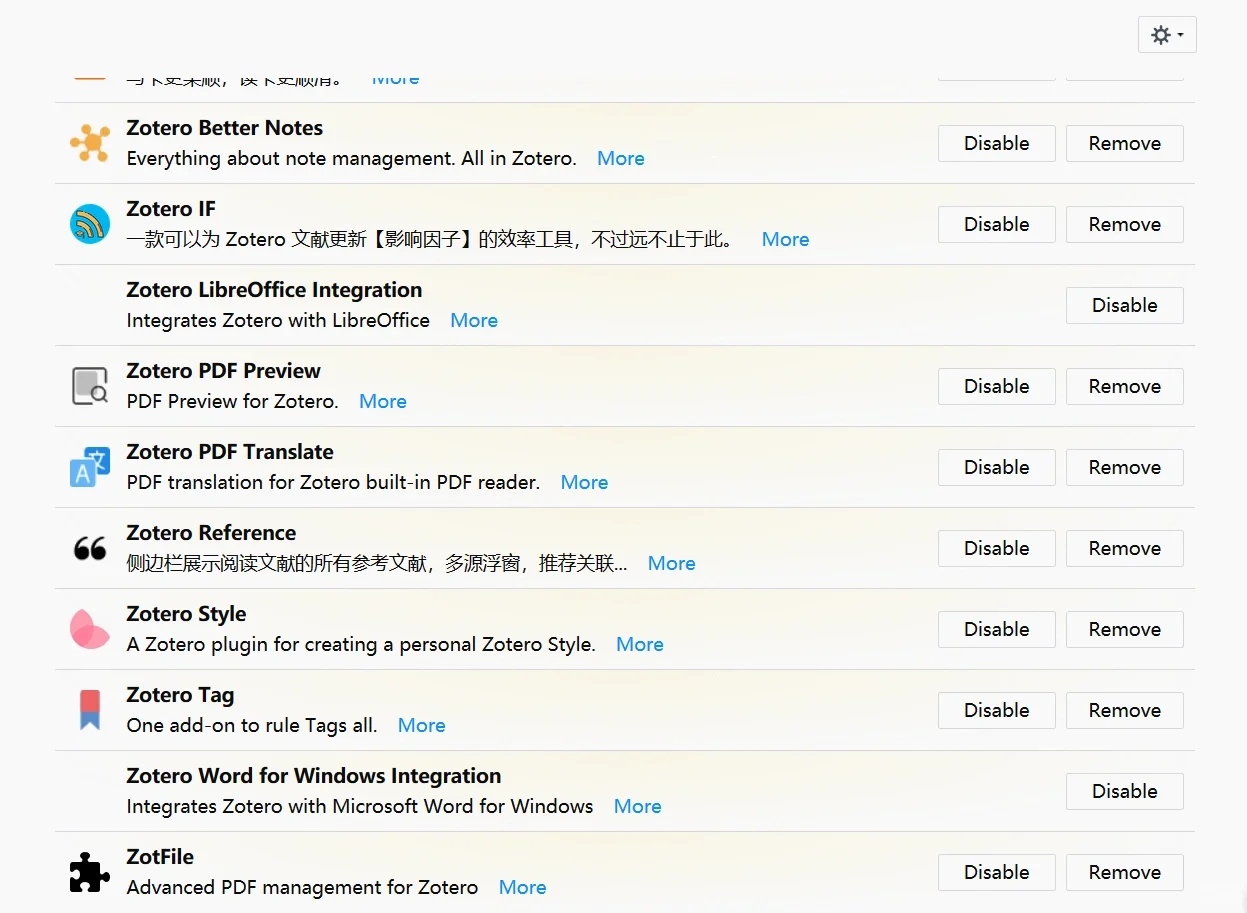This screenshot has width=1247, height=913.
Task: Open More link for Zotero Reference
Action: [x=672, y=563]
